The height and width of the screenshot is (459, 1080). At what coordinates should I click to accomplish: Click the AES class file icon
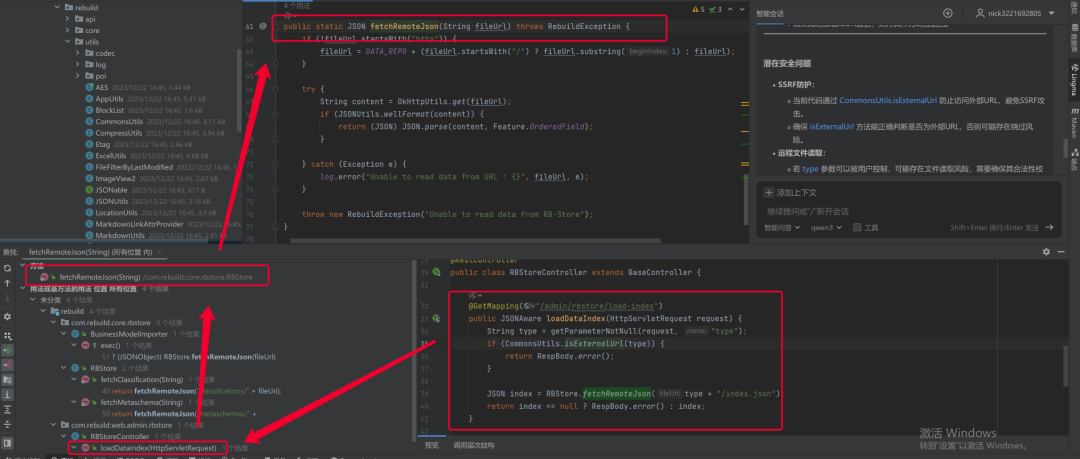click(89, 88)
